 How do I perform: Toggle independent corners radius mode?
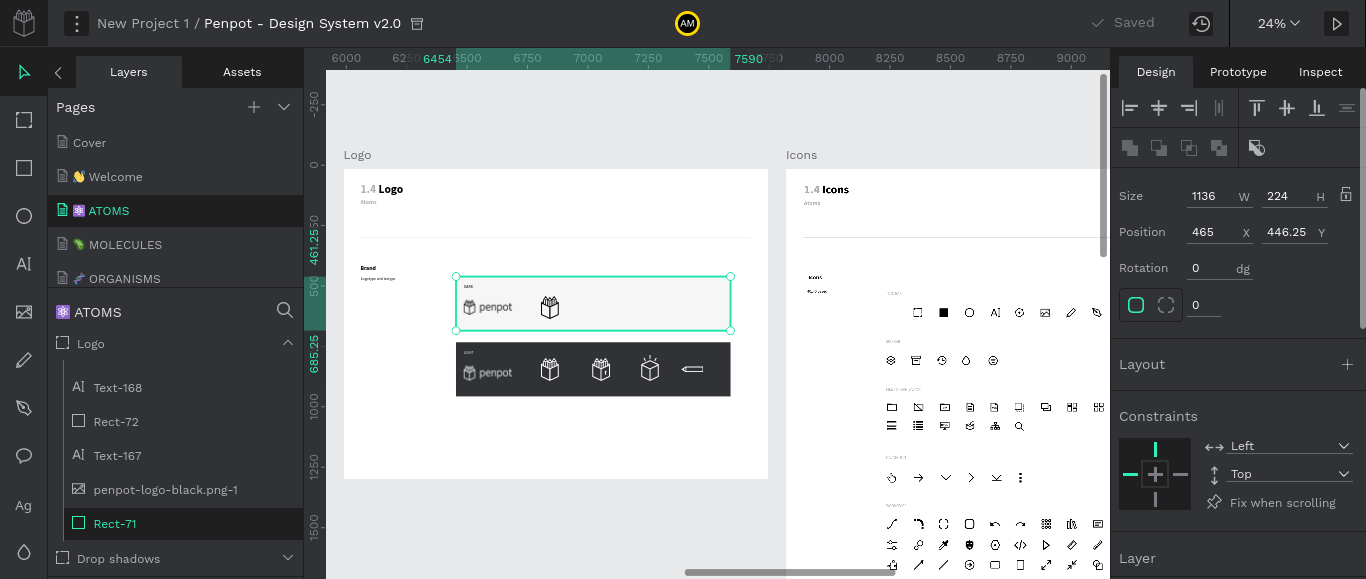(x=1166, y=305)
